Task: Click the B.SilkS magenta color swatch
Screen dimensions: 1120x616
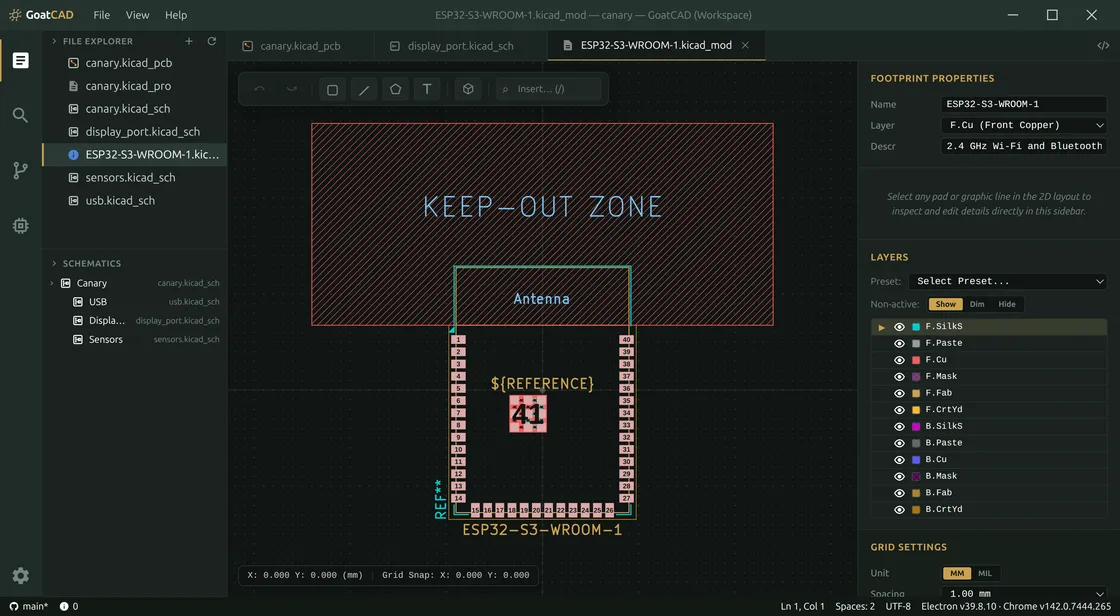Action: coord(916,427)
